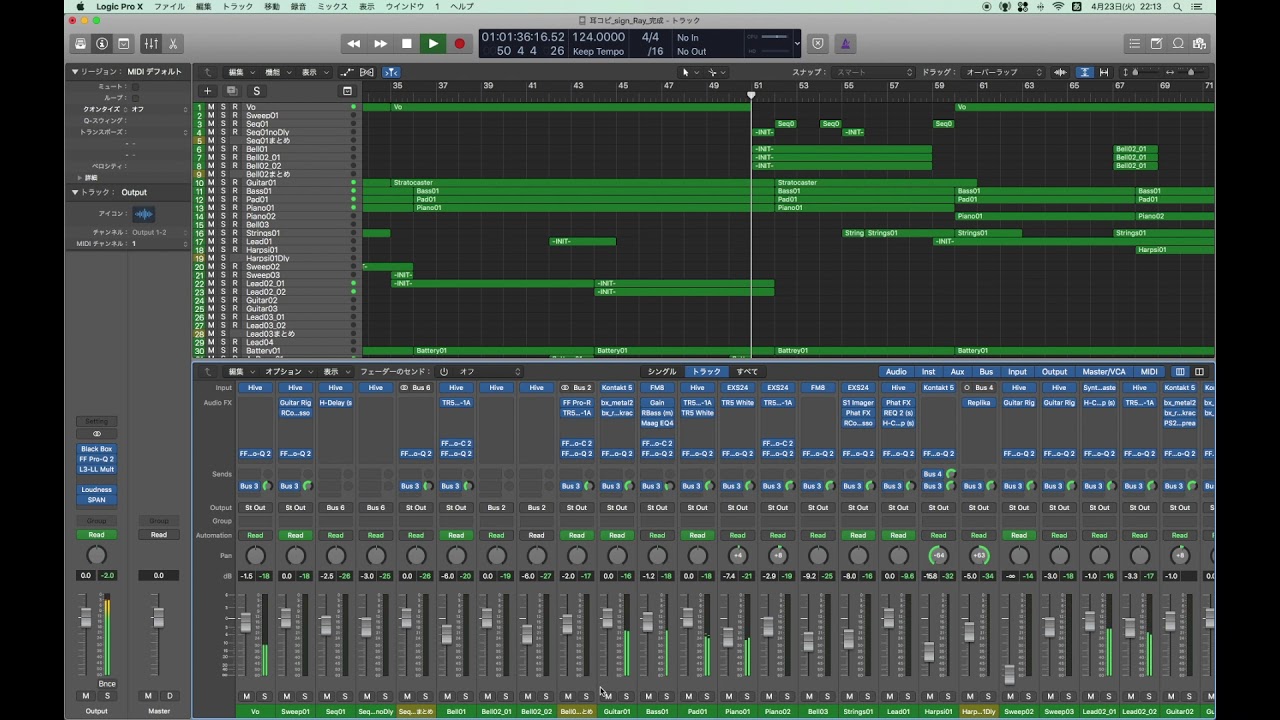Open the スナップ dropdown
1280x720 pixels.
[x=873, y=72]
